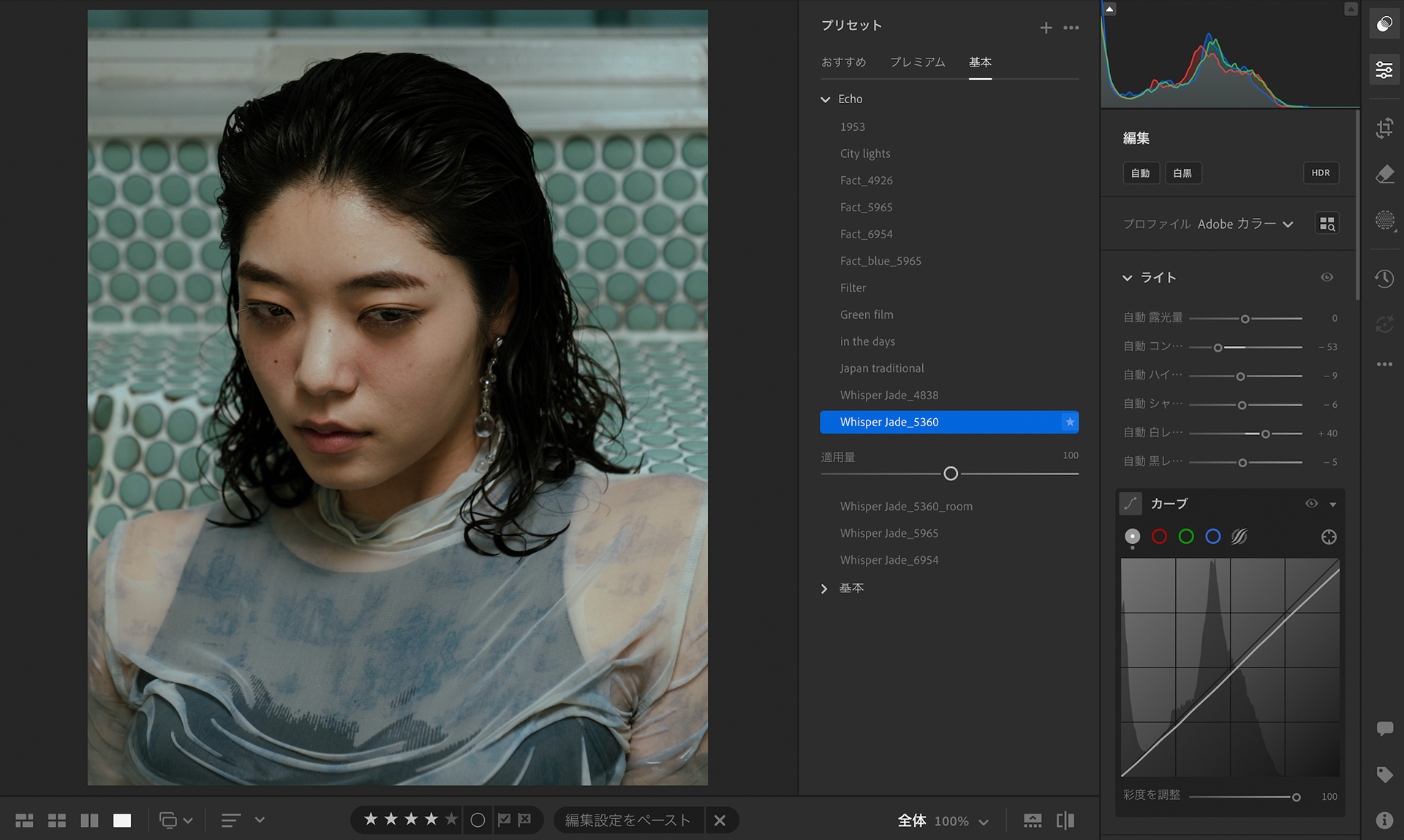Click the HDR button
The image size is (1404, 840).
point(1320,173)
